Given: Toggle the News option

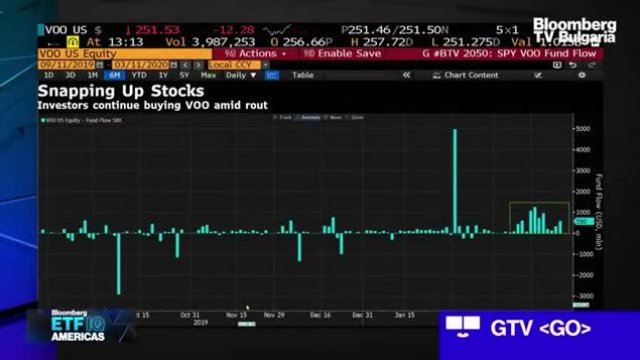Looking at the screenshot, I should [333, 118].
